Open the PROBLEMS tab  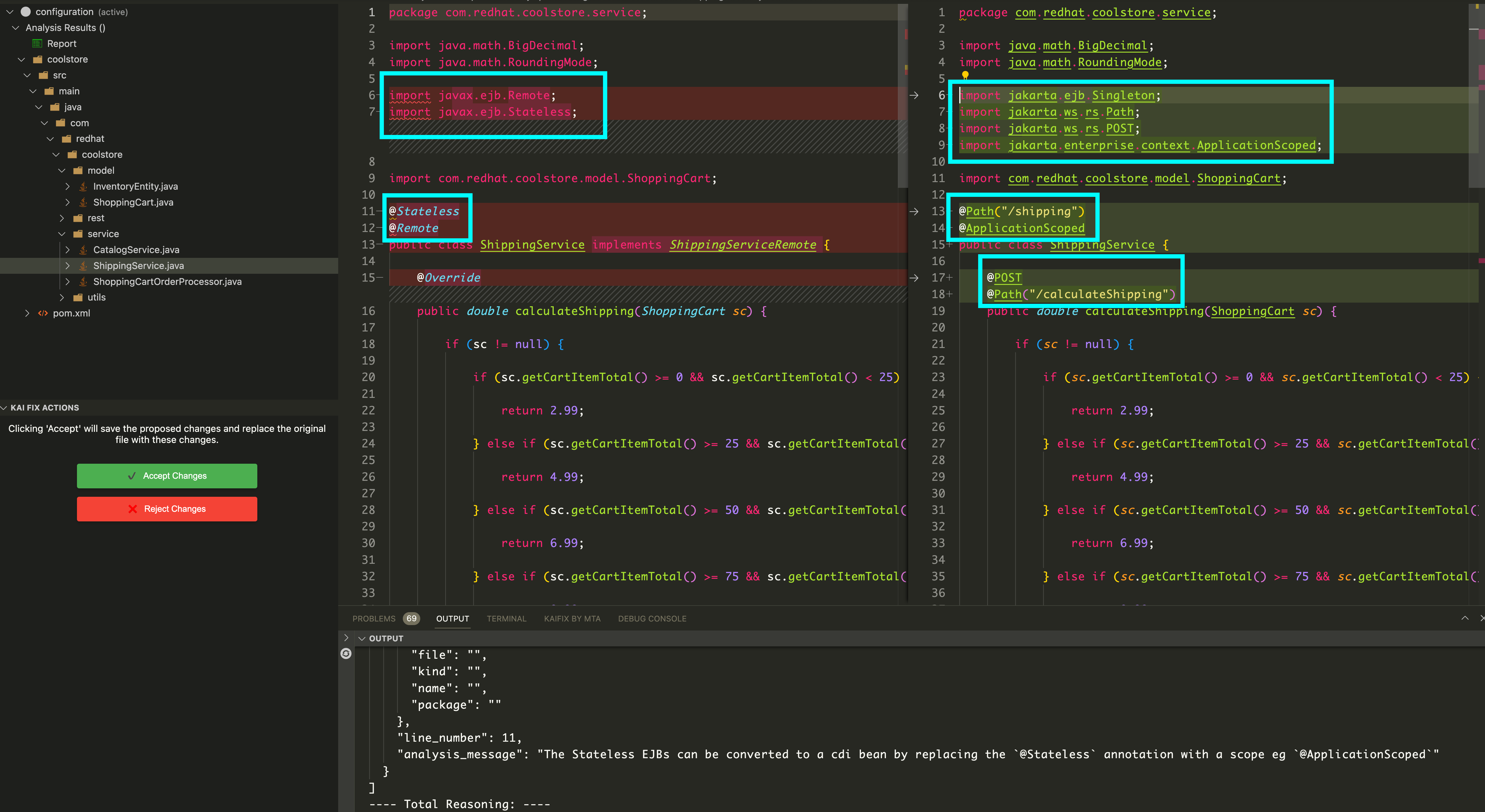(x=374, y=618)
